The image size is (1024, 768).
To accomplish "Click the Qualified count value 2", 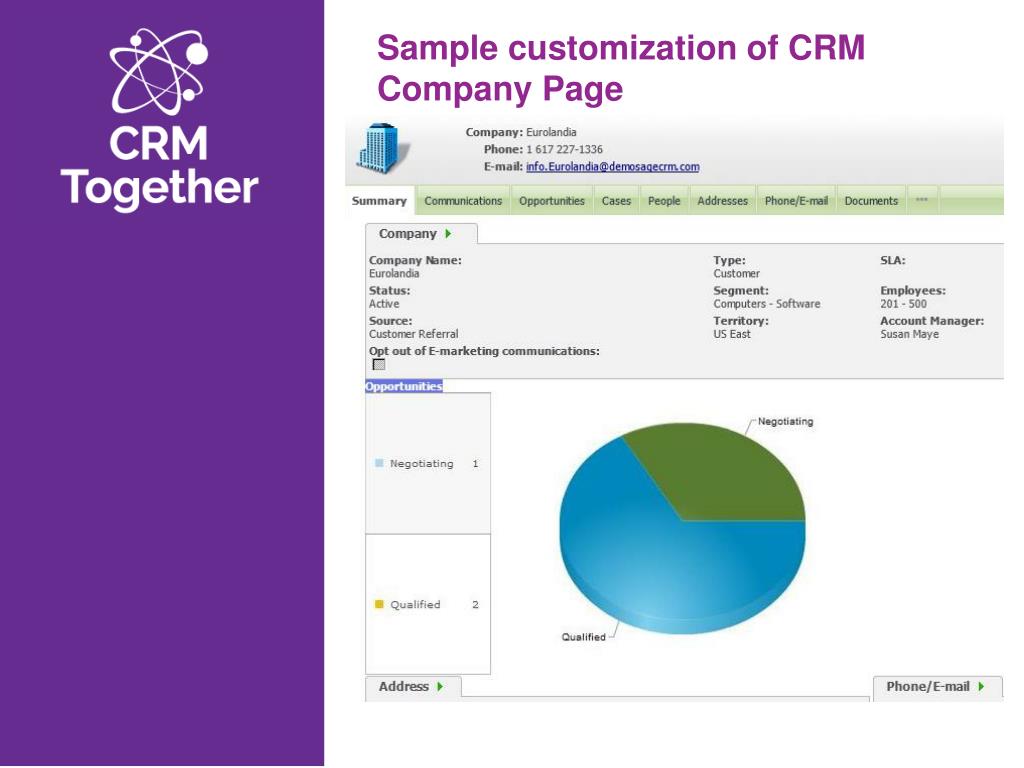I will [x=475, y=605].
